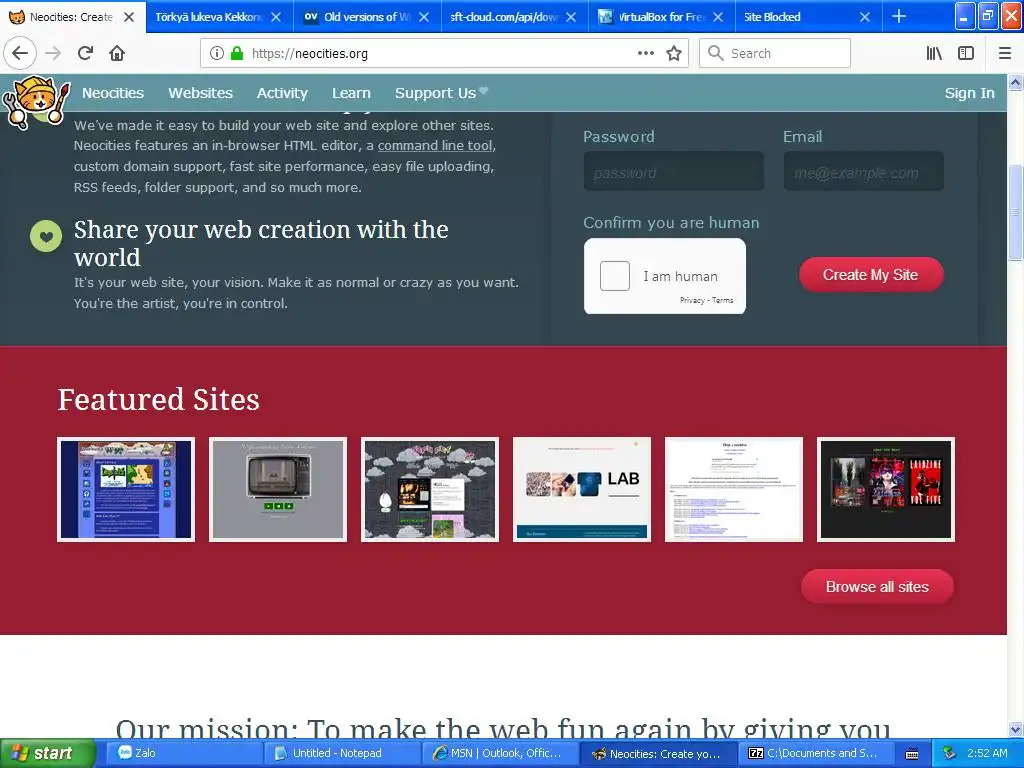Close the VirtualBox tab
The height and width of the screenshot is (768, 1024).
[x=718, y=17]
